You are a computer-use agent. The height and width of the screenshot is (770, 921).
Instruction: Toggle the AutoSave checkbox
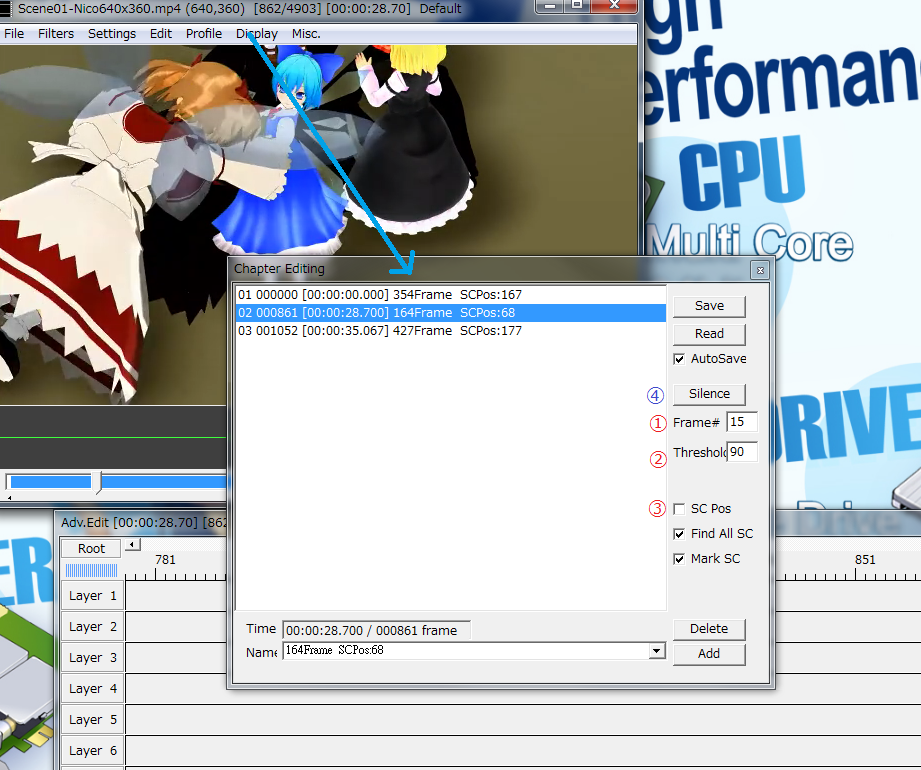[680, 359]
